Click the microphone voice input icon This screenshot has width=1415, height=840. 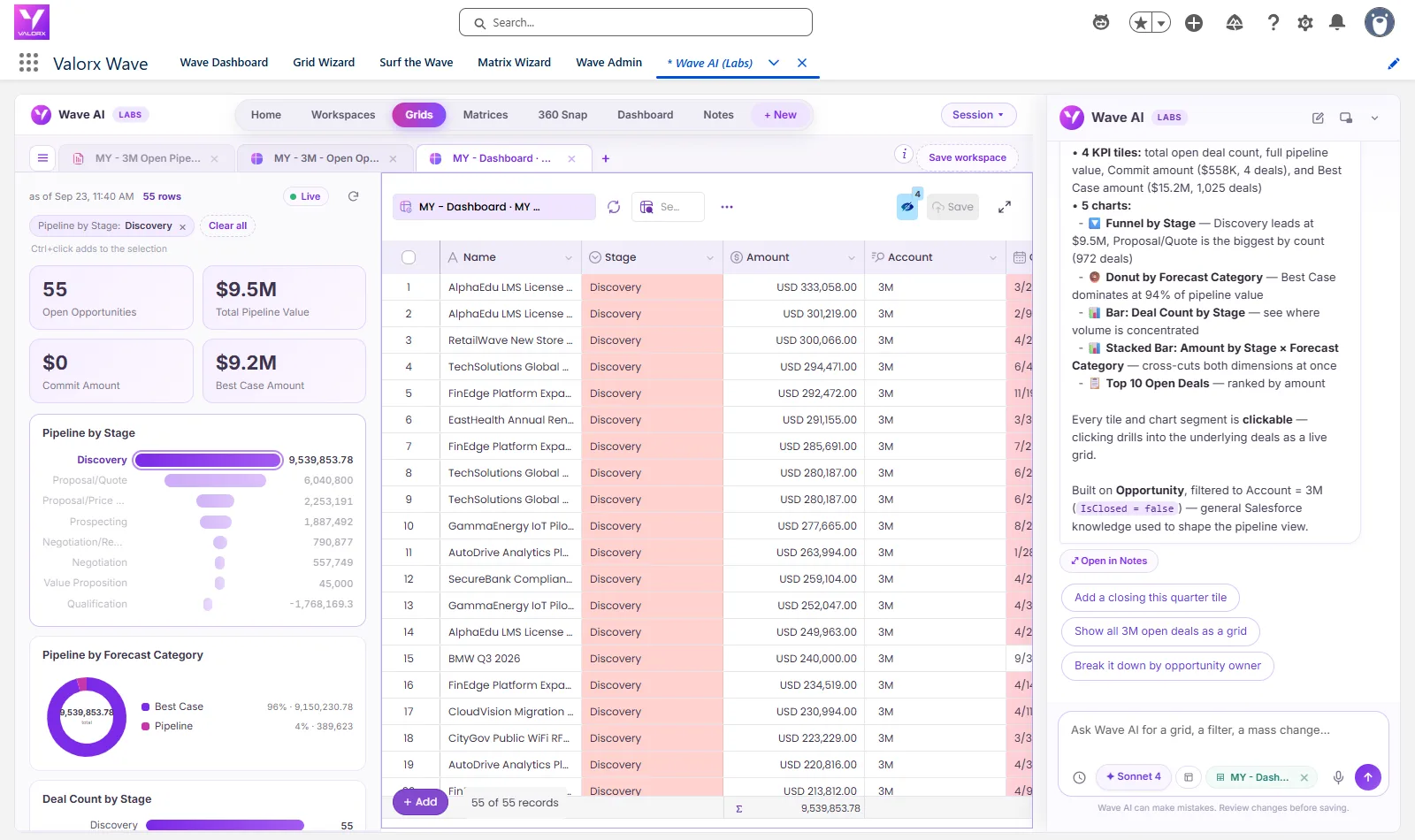point(1339,777)
